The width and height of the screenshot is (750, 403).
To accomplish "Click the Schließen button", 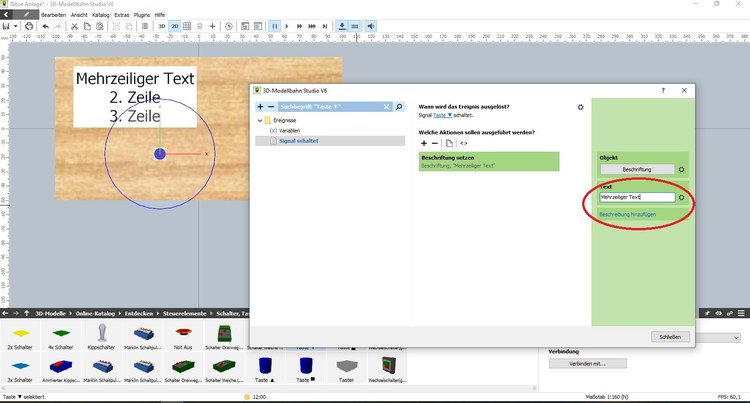I will pyautogui.click(x=670, y=337).
